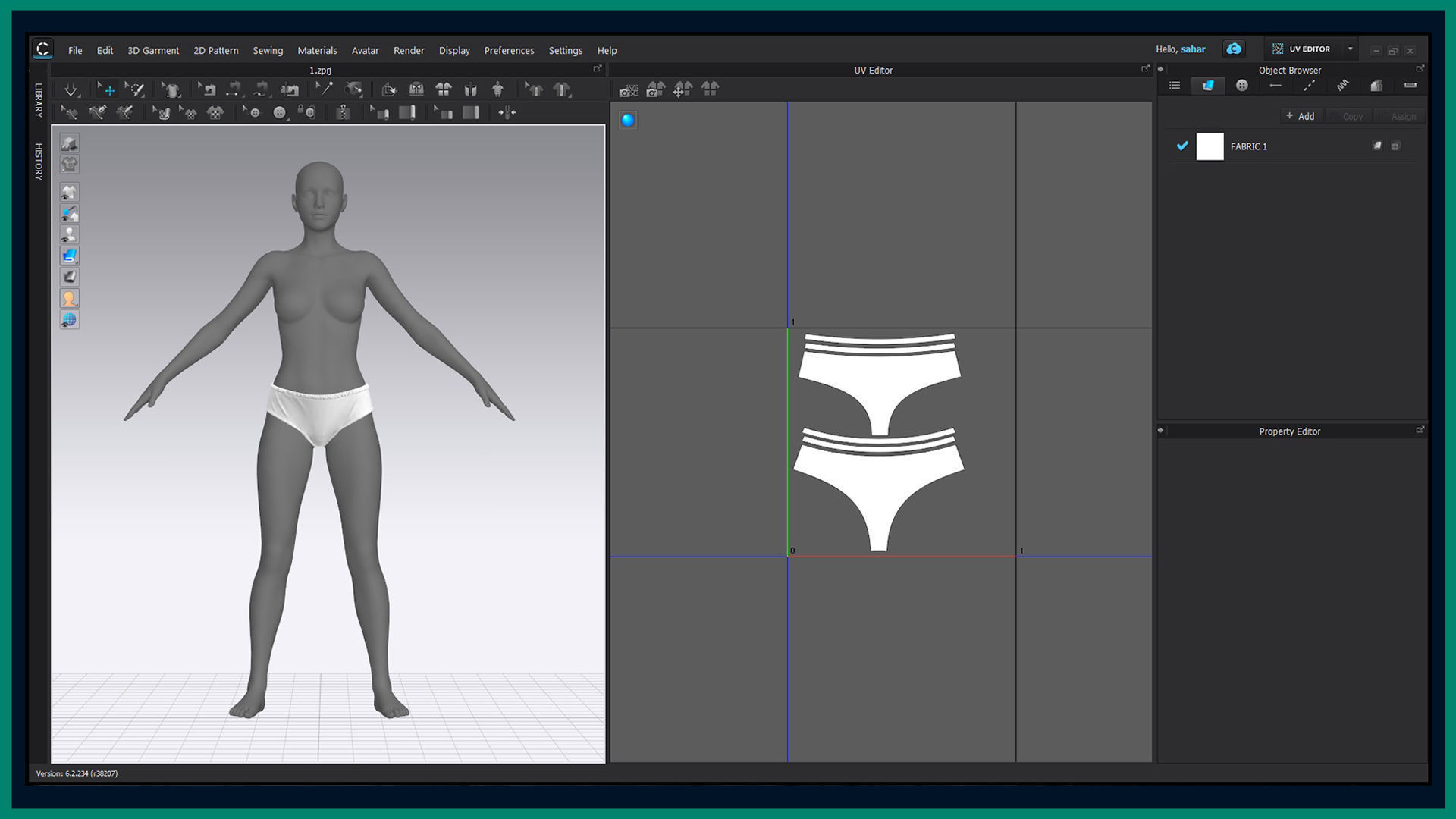This screenshot has width=1456, height=819.
Task: Click the UV EDITOR mode button
Action: point(1303,49)
